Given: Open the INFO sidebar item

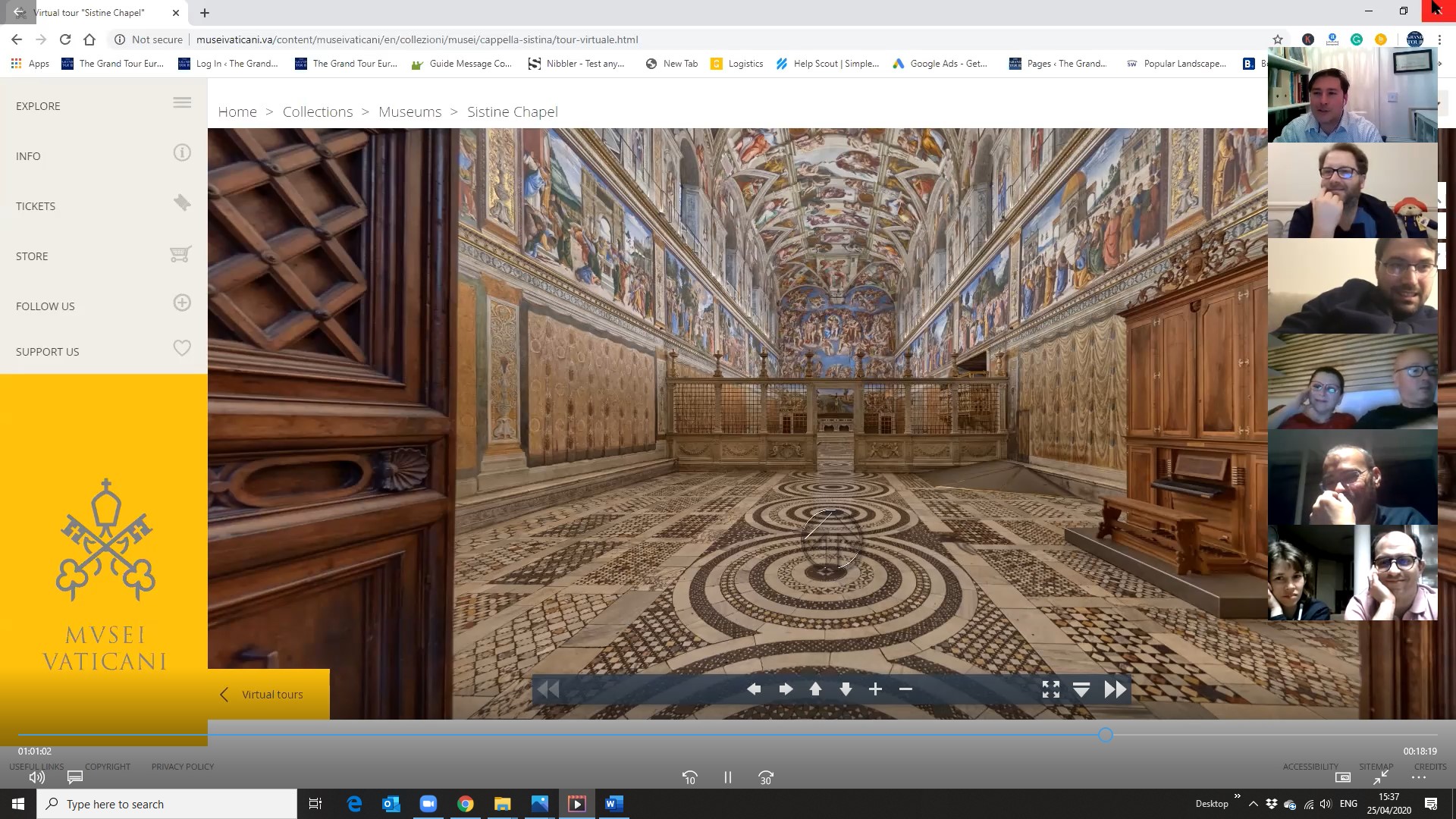Looking at the screenshot, I should coord(28,156).
